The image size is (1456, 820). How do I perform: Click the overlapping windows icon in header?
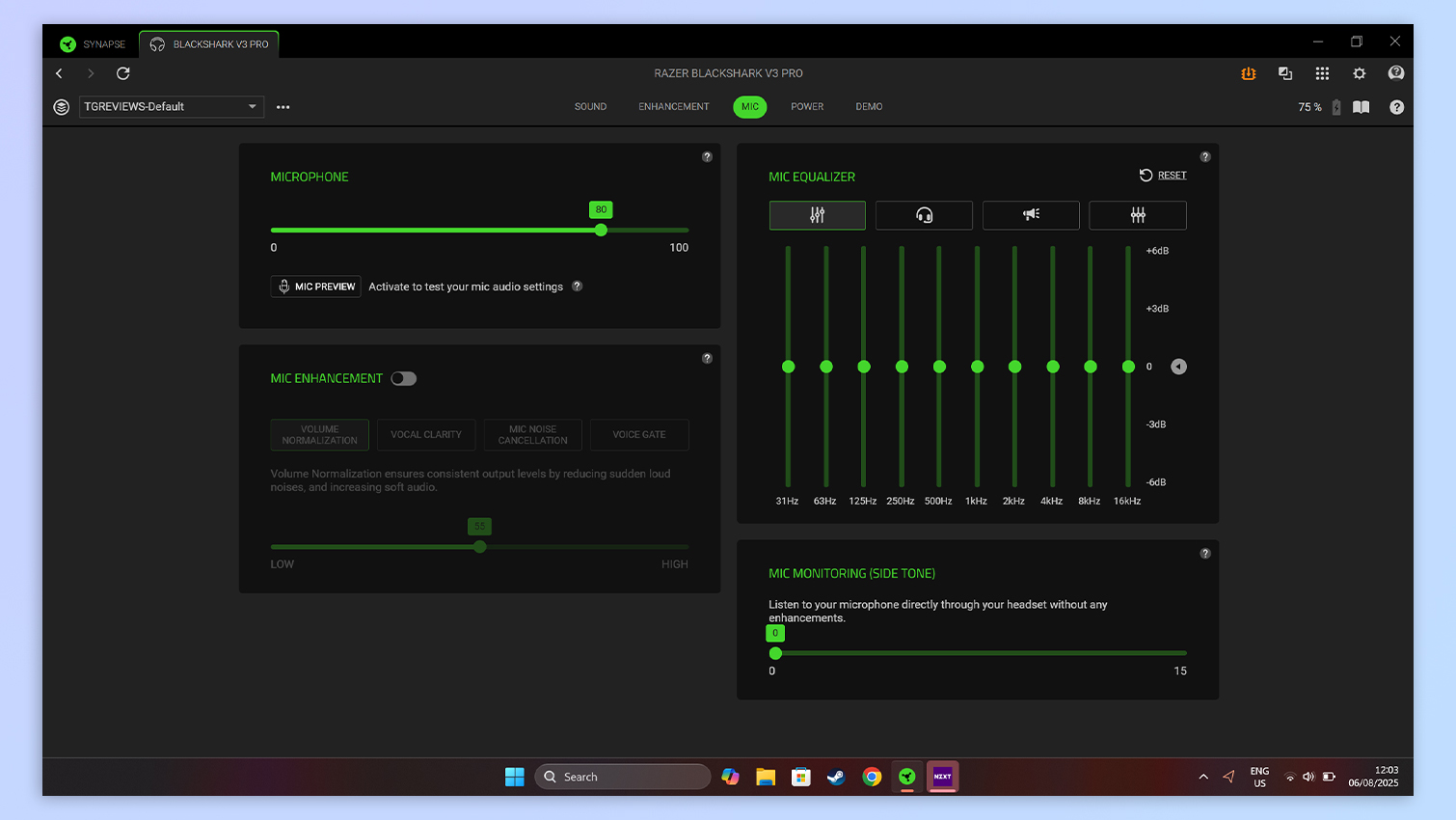1285,73
